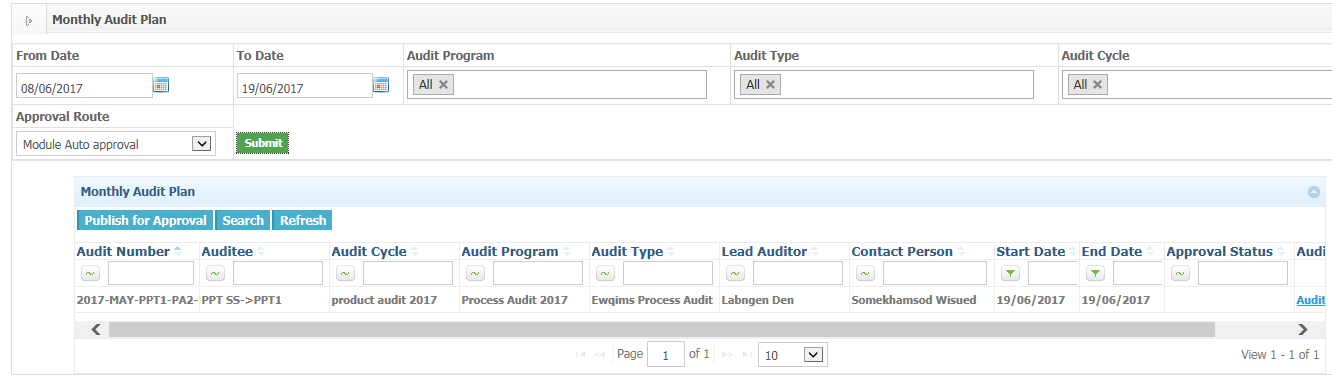Open the To Date calendar picker icon

click(381, 85)
